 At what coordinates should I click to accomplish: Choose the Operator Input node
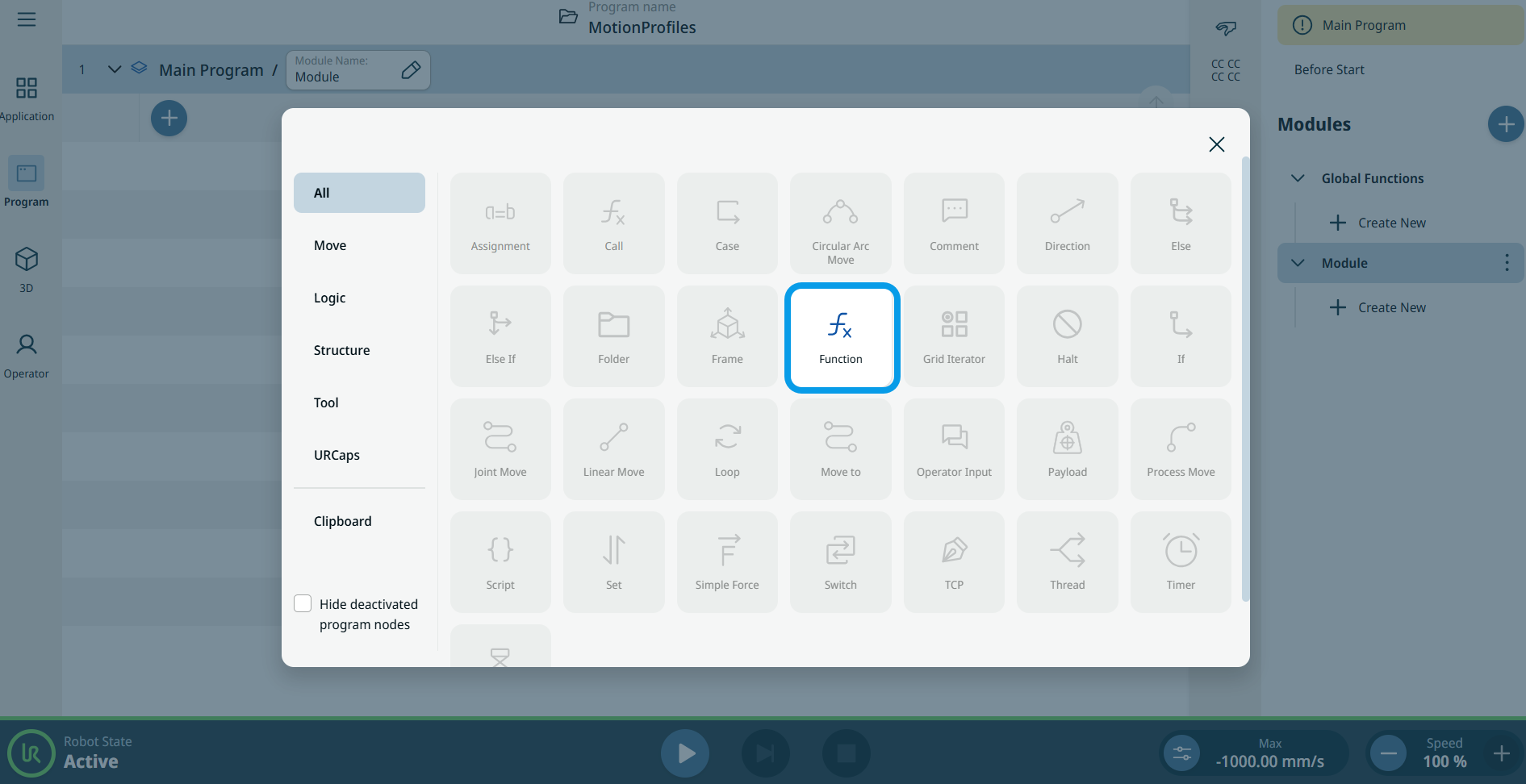click(x=954, y=449)
